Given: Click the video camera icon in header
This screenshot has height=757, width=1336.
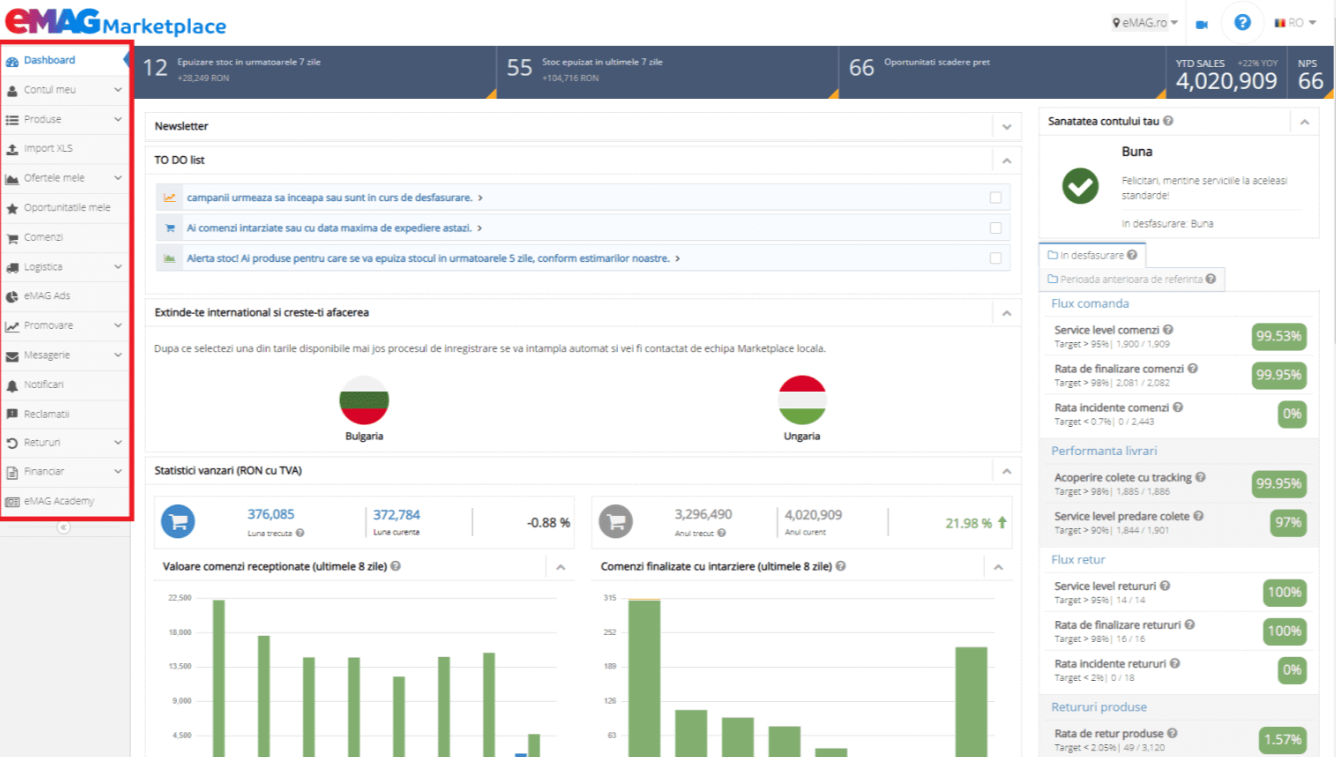Looking at the screenshot, I should pyautogui.click(x=1202, y=24).
